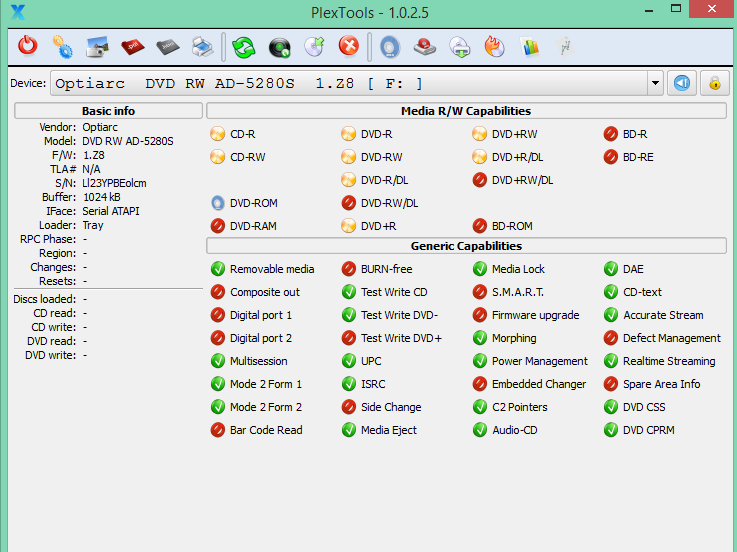This screenshot has width=737, height=552.
Task: Click the Media Eject label
Action: coord(389,430)
